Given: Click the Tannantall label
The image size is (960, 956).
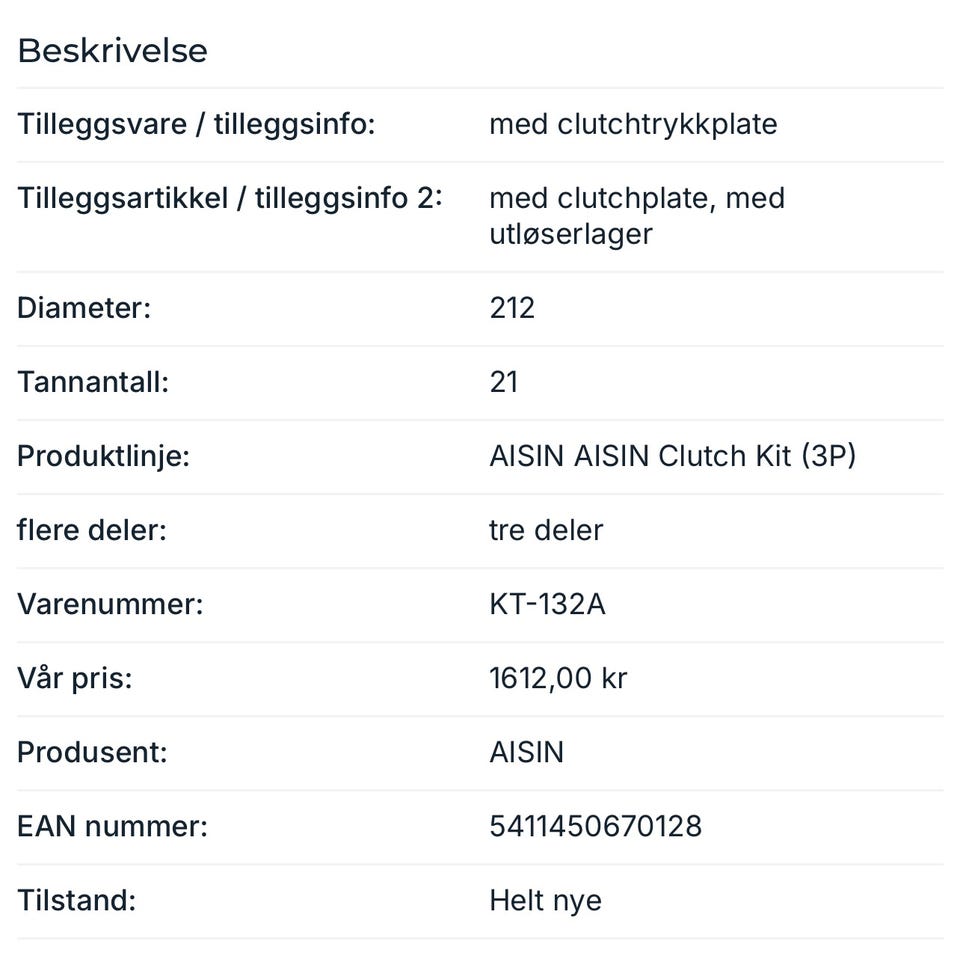Looking at the screenshot, I should pyautogui.click(x=93, y=382).
